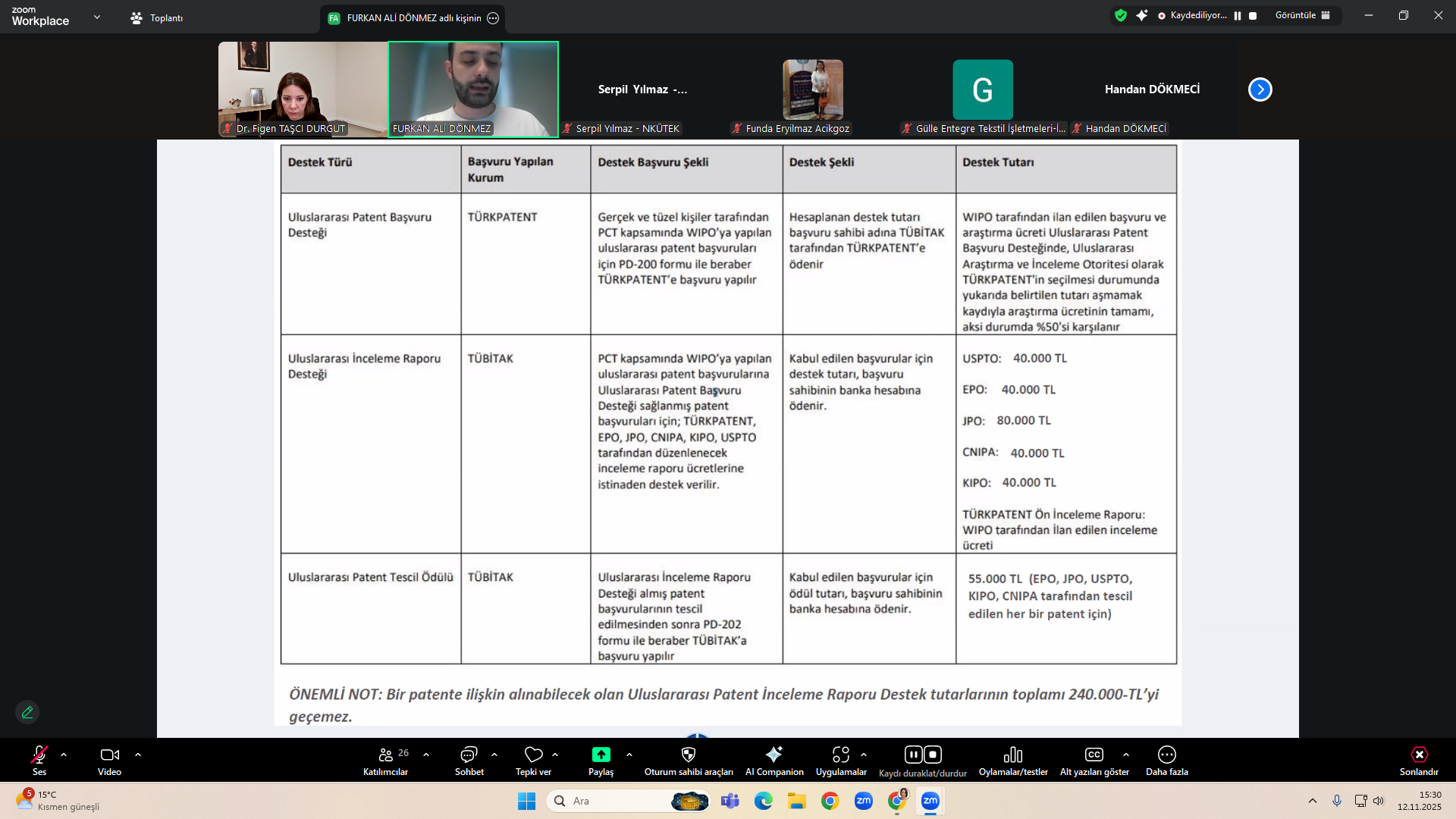Click the annotation pencil icon

(27, 712)
